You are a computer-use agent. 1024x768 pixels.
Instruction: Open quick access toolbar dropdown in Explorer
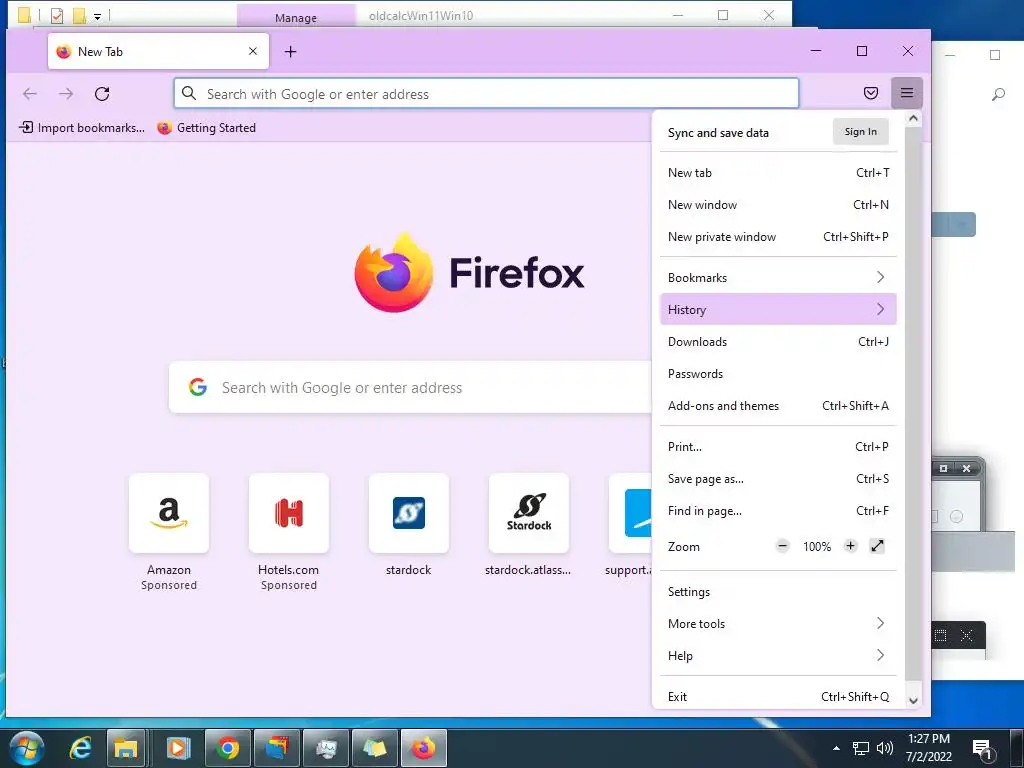coord(97,16)
